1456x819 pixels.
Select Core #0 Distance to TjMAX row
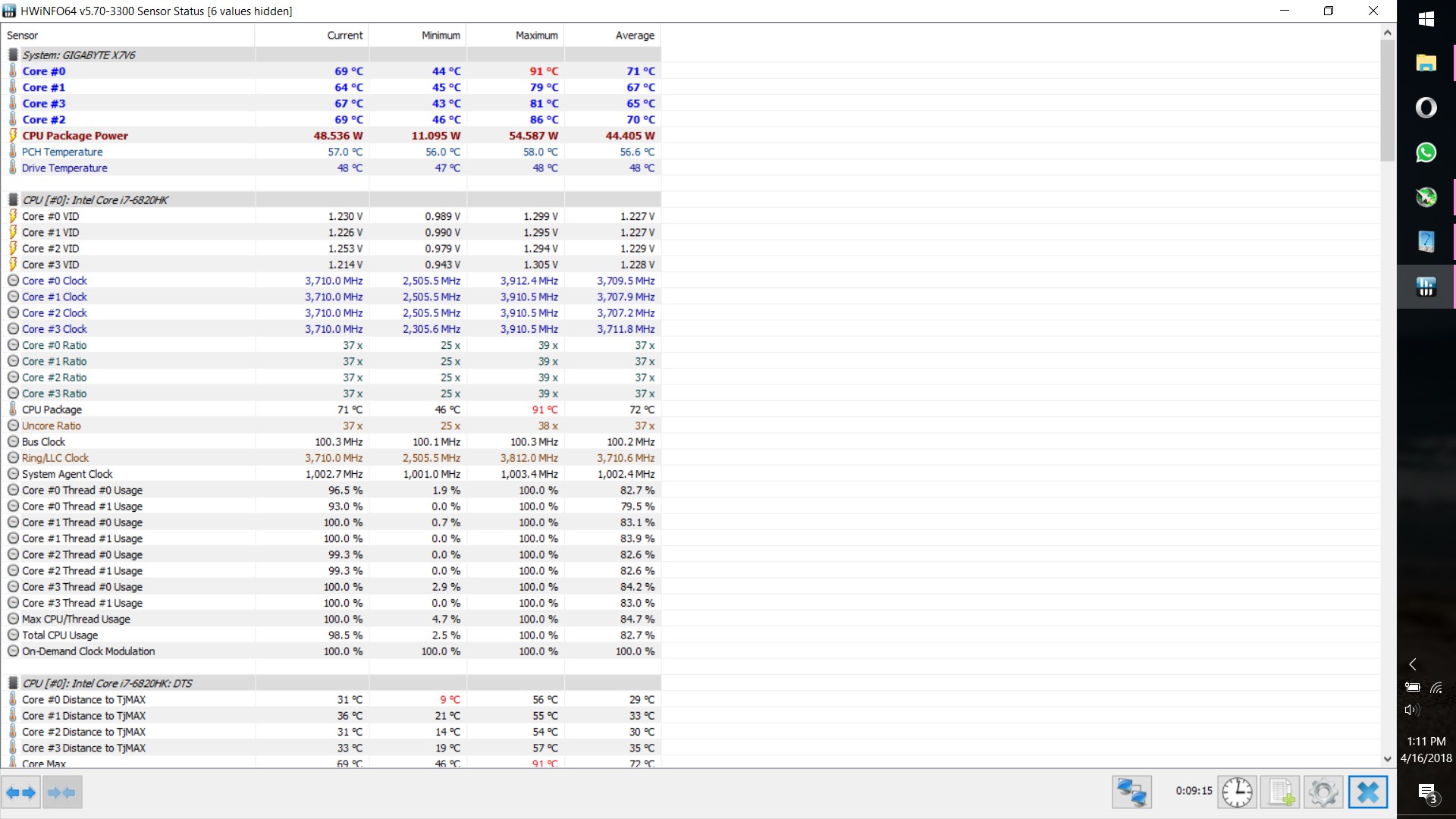(x=331, y=699)
